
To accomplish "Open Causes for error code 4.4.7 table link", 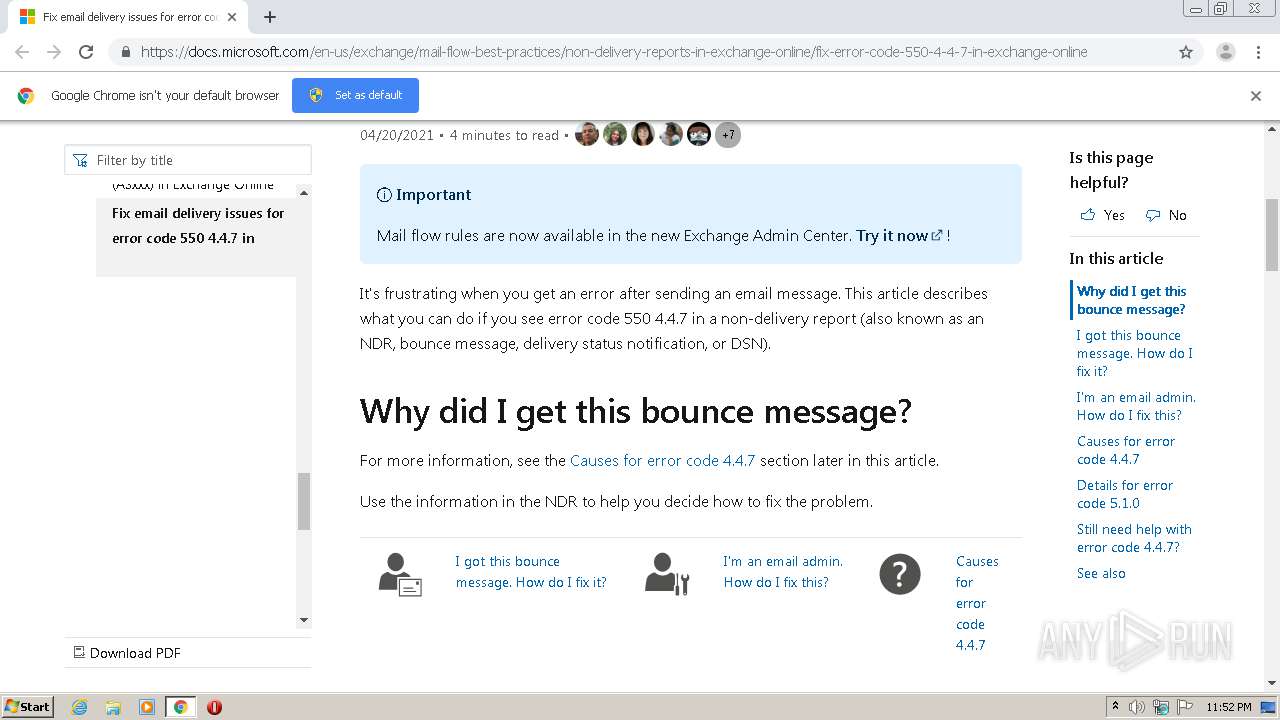I will coord(977,603).
